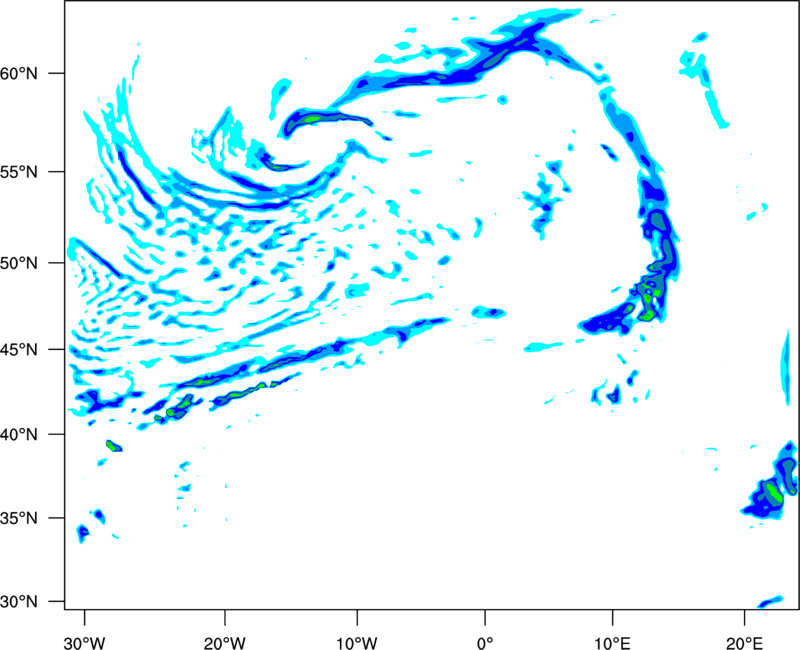Screen dimensions: 800x650
Task: Click the 10°W longitude label
Action: (x=357, y=643)
